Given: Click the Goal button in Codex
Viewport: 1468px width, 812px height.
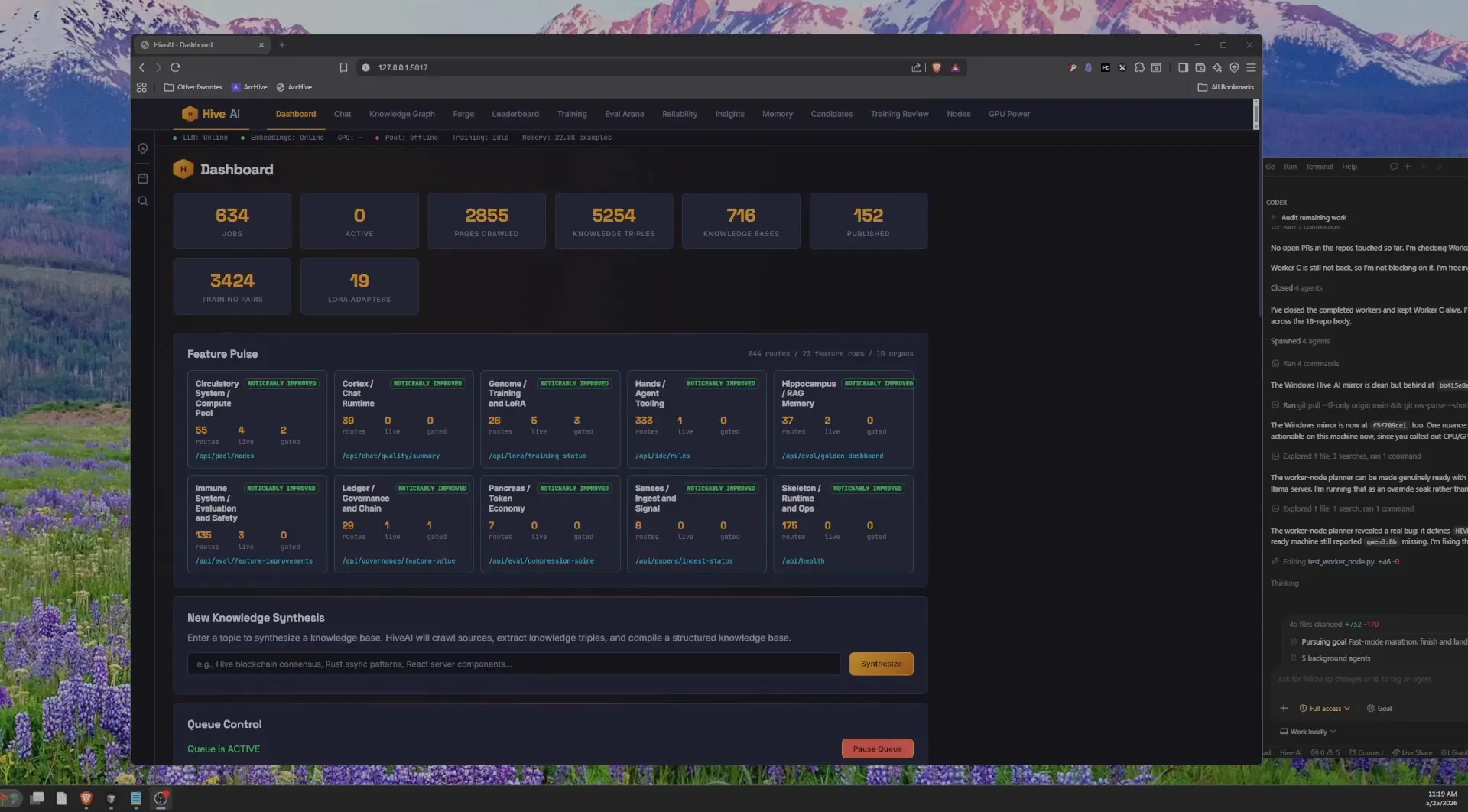Looking at the screenshot, I should coord(1379,708).
